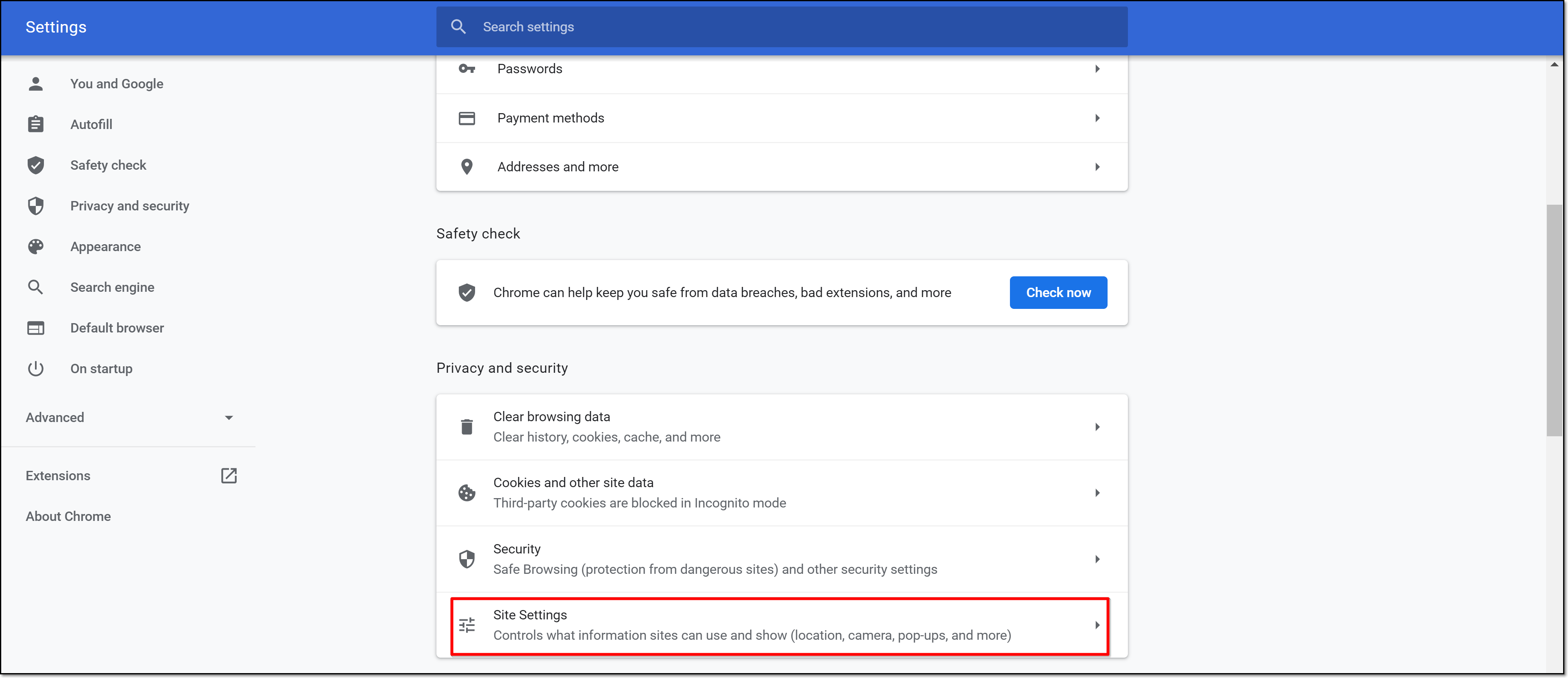
Task: Expand the Advanced section arrow
Action: (229, 418)
